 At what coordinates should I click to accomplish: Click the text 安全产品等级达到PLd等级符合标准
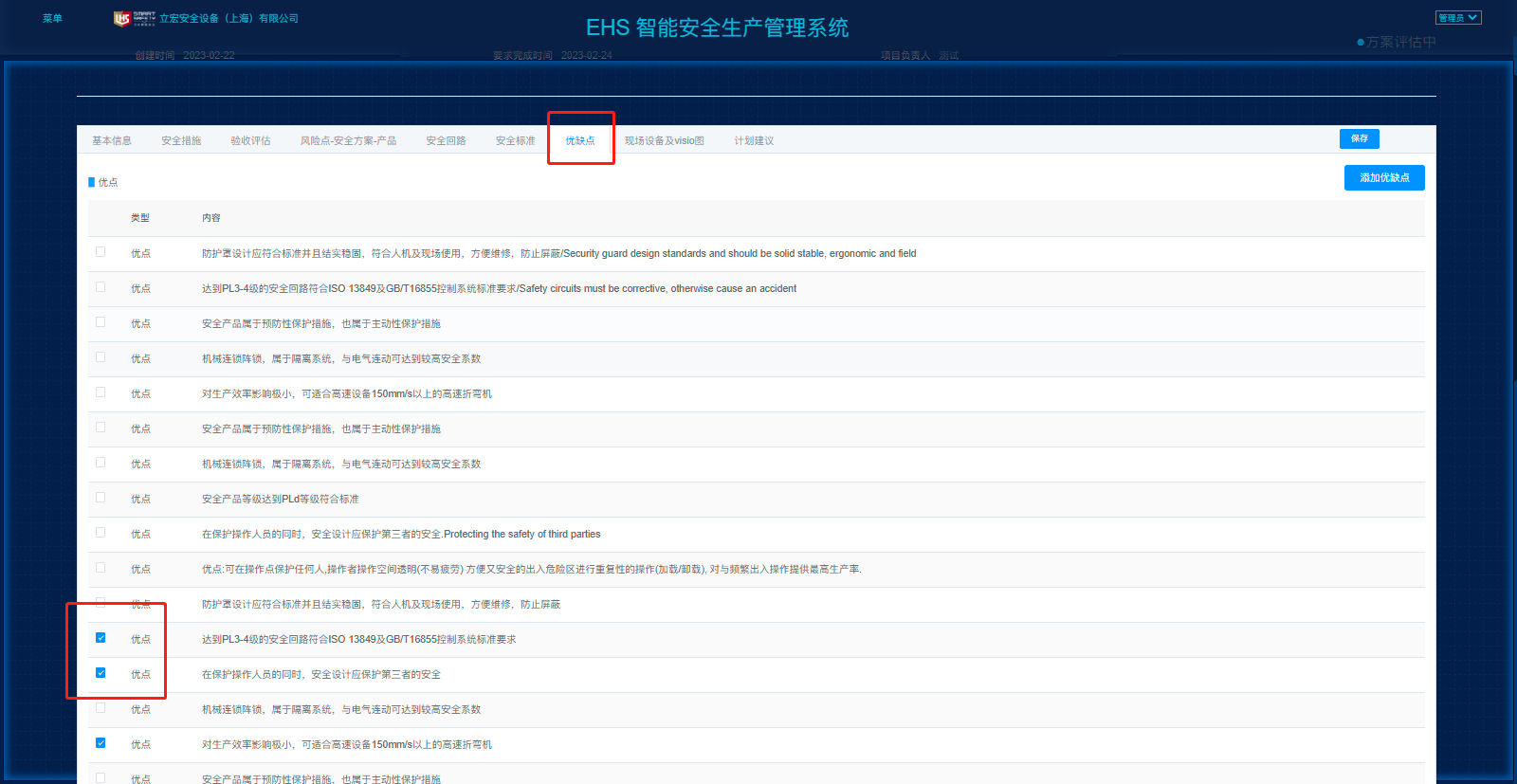coord(281,499)
